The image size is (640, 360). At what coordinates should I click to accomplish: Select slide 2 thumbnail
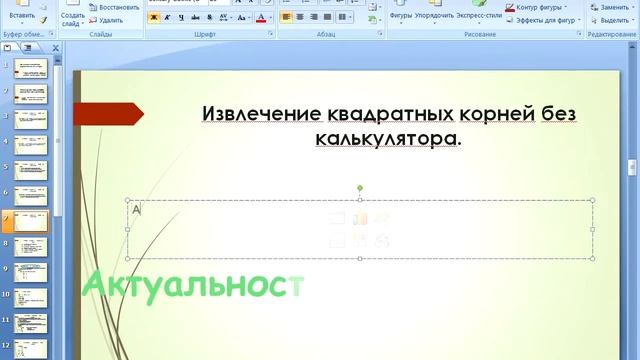click(31, 94)
